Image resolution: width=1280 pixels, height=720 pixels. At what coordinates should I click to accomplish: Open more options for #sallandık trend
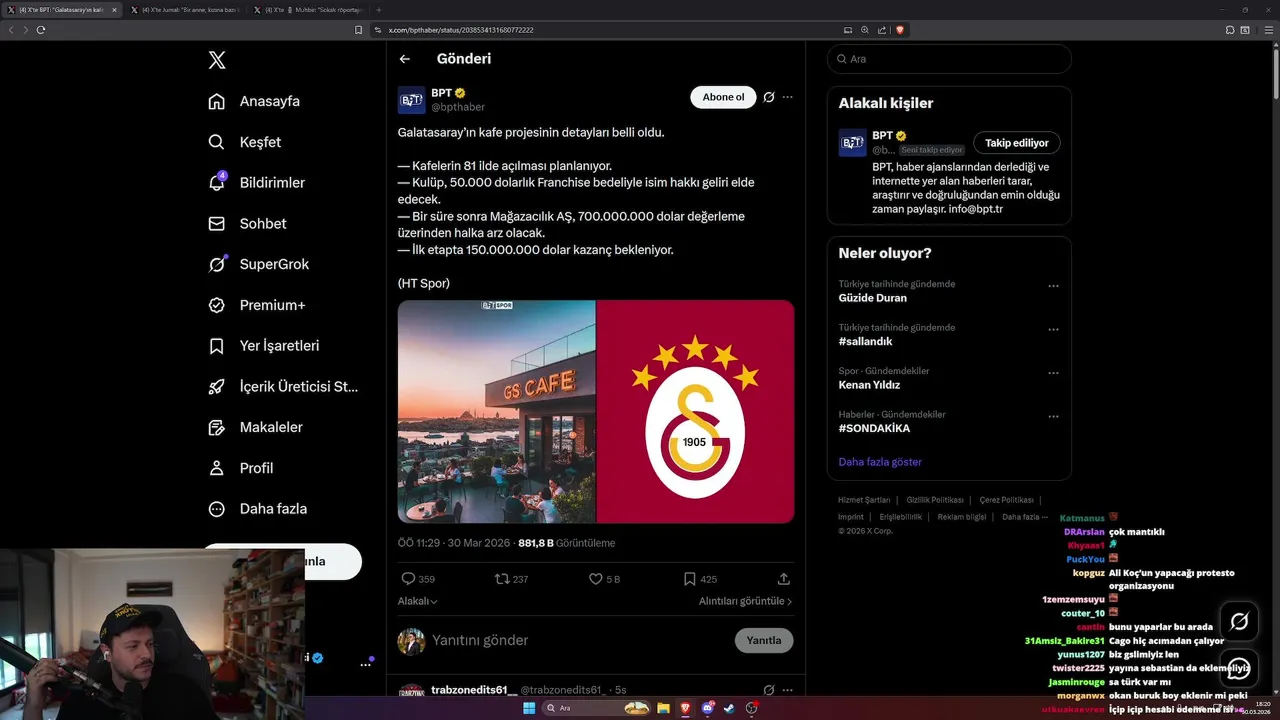pos(1053,329)
